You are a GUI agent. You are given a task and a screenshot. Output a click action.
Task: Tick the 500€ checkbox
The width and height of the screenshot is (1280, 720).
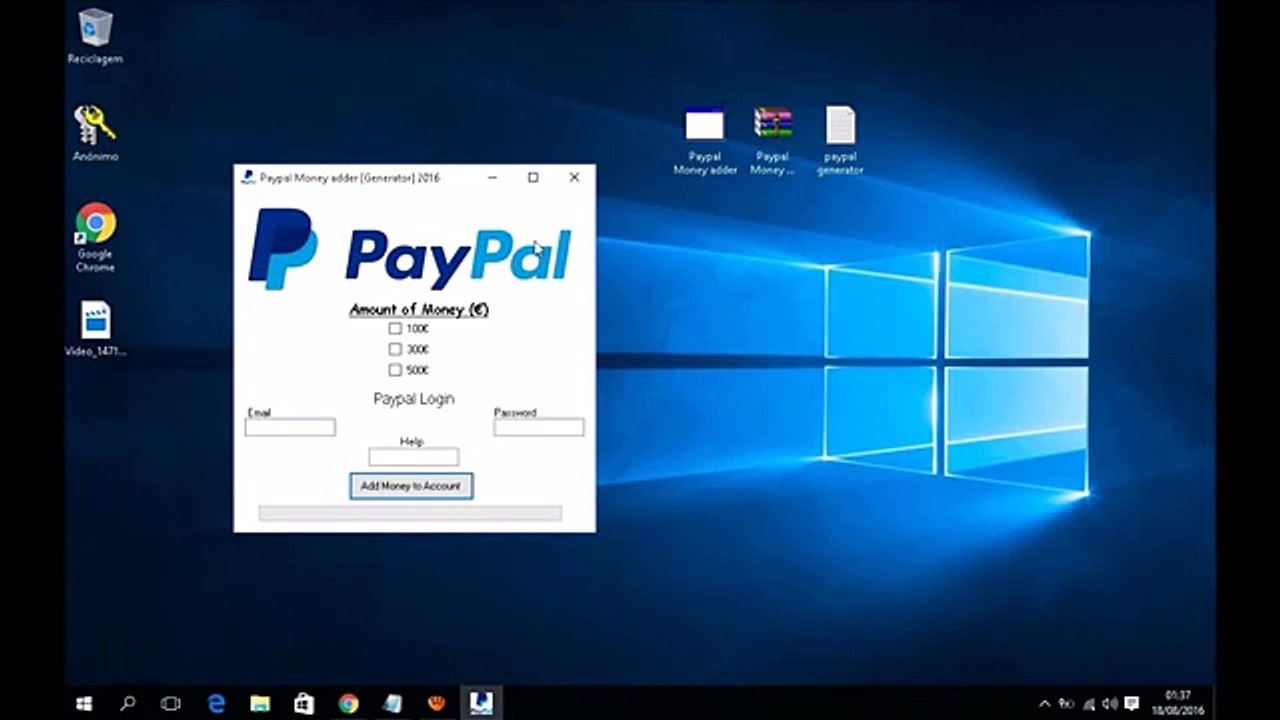point(395,370)
